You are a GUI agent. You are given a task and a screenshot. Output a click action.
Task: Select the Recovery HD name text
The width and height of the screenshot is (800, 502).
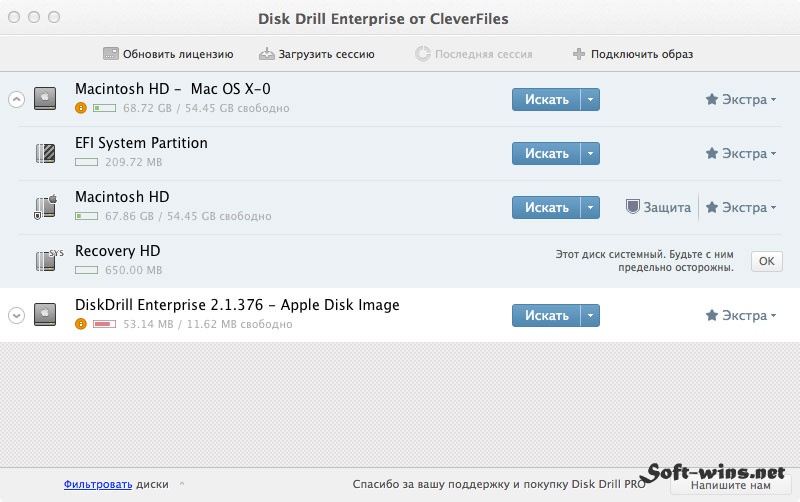click(x=117, y=250)
